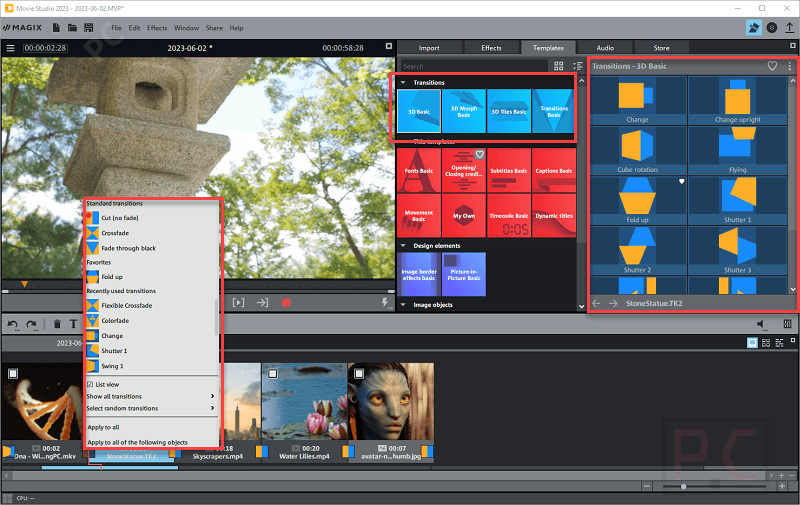Open the preview monitor hamburger menu
Viewport: 800px width, 505px height.
10,48
